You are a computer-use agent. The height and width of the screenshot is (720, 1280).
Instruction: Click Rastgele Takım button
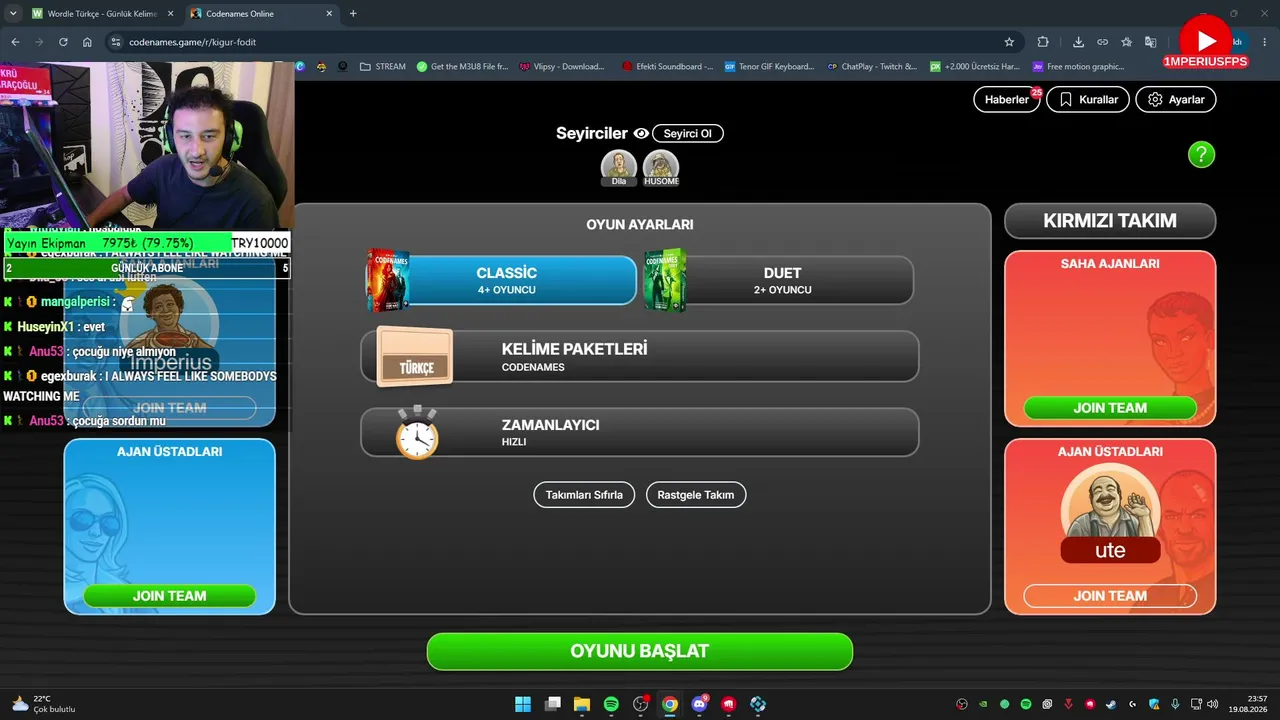(x=696, y=495)
